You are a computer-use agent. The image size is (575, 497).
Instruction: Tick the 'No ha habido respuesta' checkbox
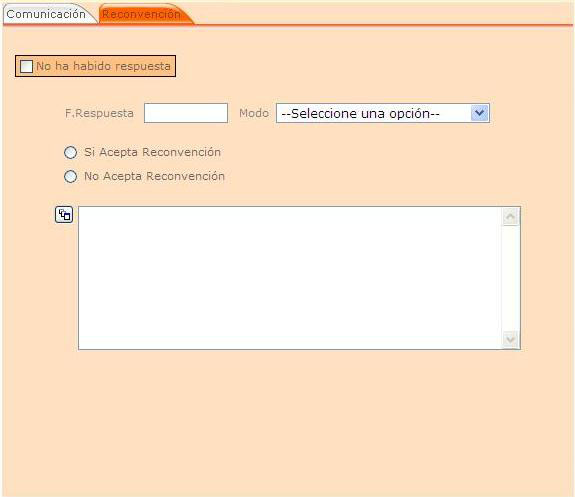[26, 66]
